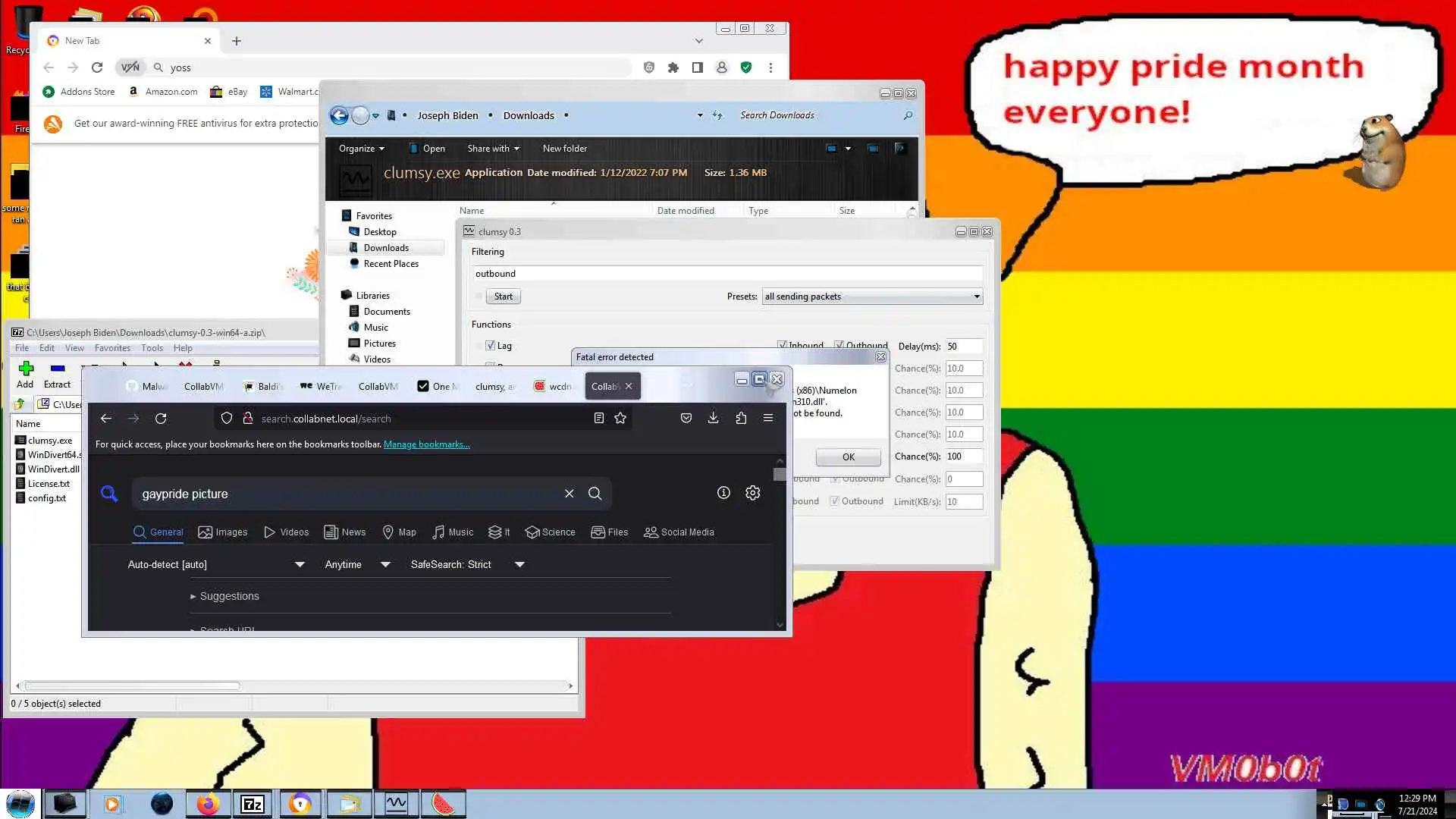Toggle Lag's Outbound checkbox

tap(839, 345)
